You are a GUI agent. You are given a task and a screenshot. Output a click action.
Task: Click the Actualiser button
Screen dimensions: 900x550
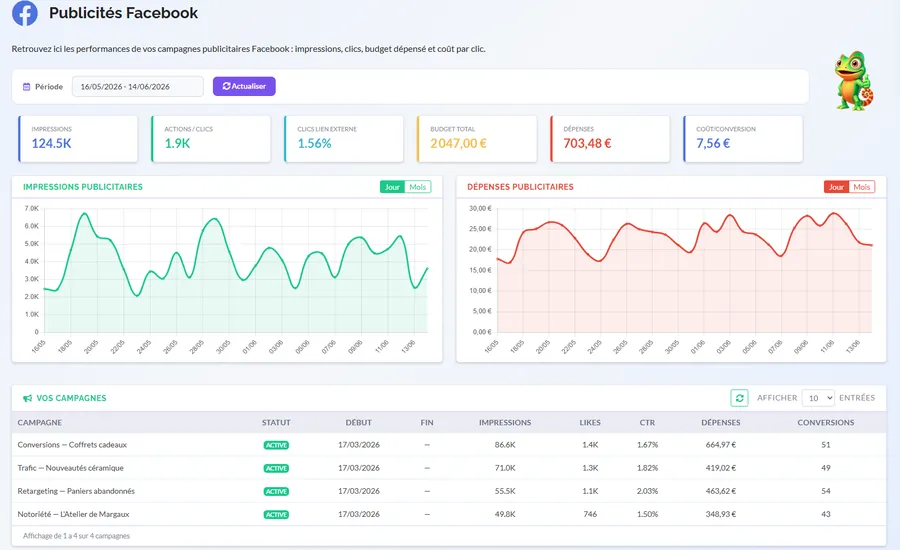(244, 86)
